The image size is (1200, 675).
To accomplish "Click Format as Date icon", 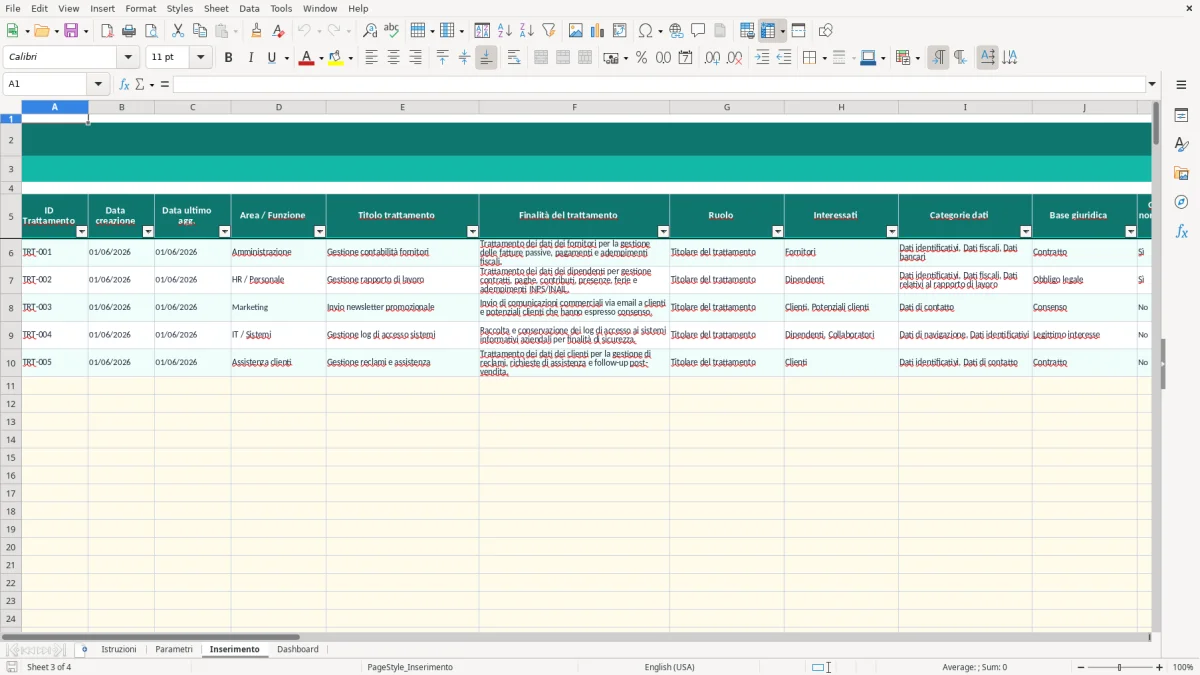I will click(685, 58).
